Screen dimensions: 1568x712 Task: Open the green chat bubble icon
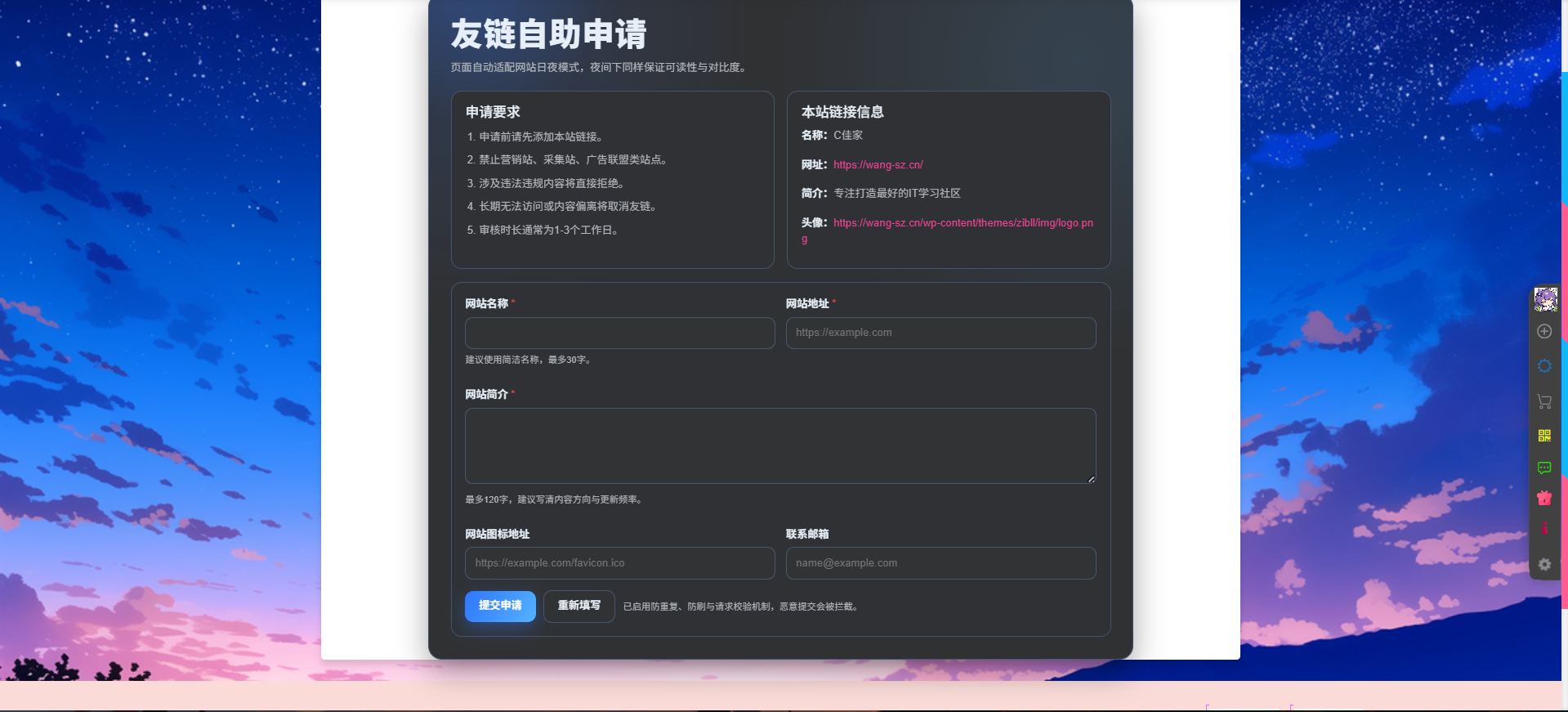point(1544,468)
